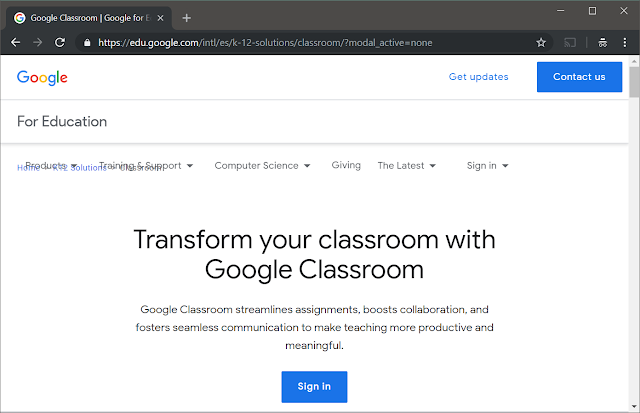640x413 pixels.
Task: Go back with the browser back arrow
Action: [x=16, y=42]
